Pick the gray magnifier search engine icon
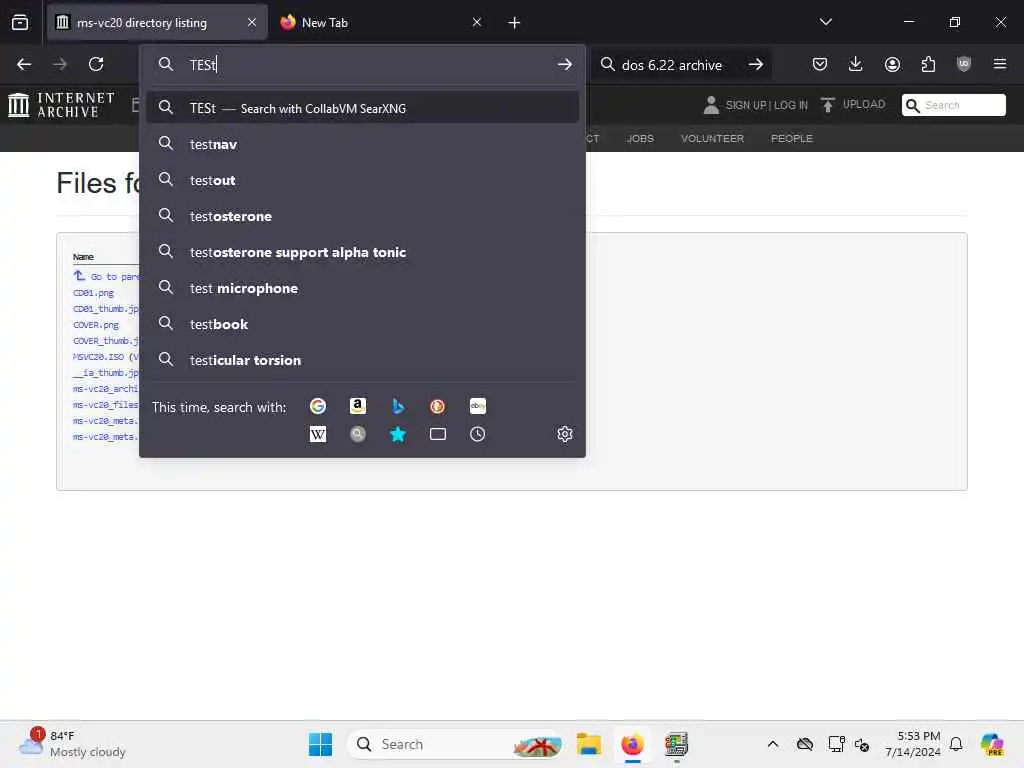The image size is (1024, 768). click(x=358, y=434)
